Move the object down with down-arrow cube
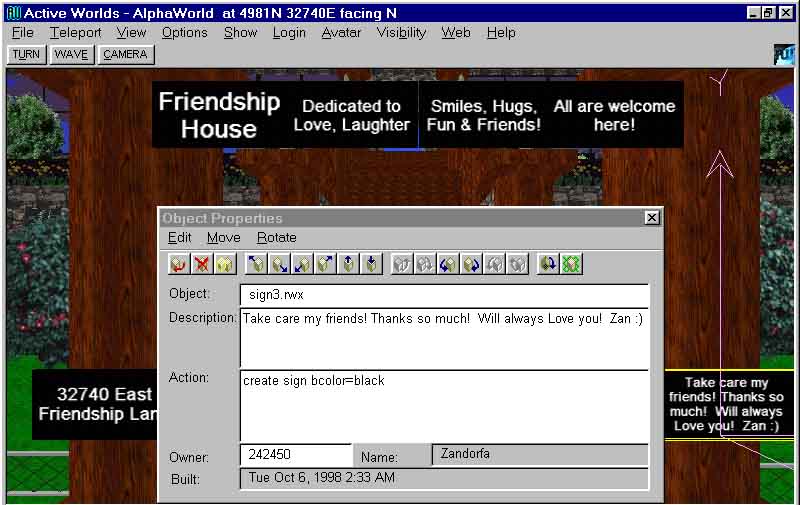Viewport: 800px width, 505px height. pyautogui.click(x=371, y=264)
